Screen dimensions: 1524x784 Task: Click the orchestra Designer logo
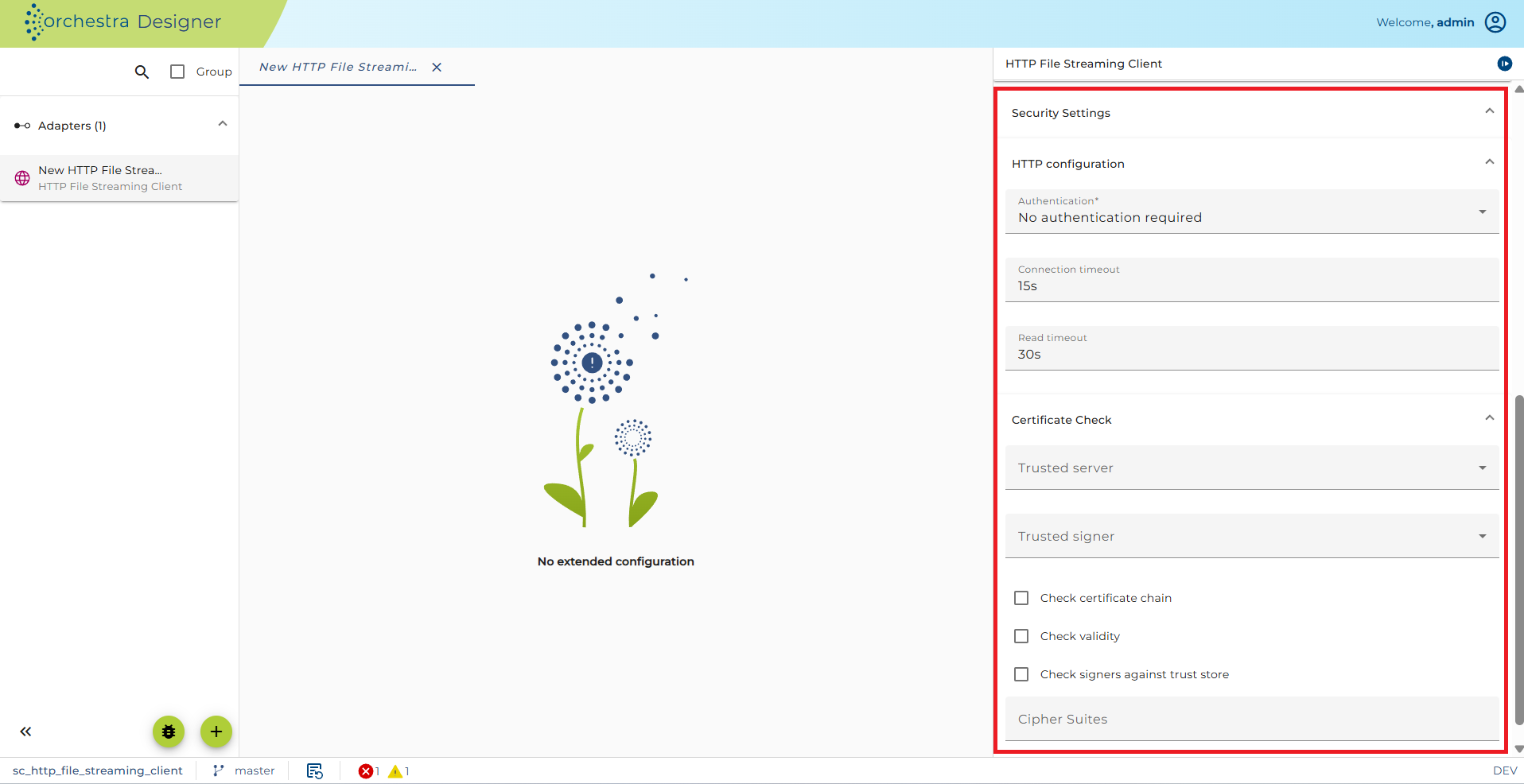click(123, 21)
